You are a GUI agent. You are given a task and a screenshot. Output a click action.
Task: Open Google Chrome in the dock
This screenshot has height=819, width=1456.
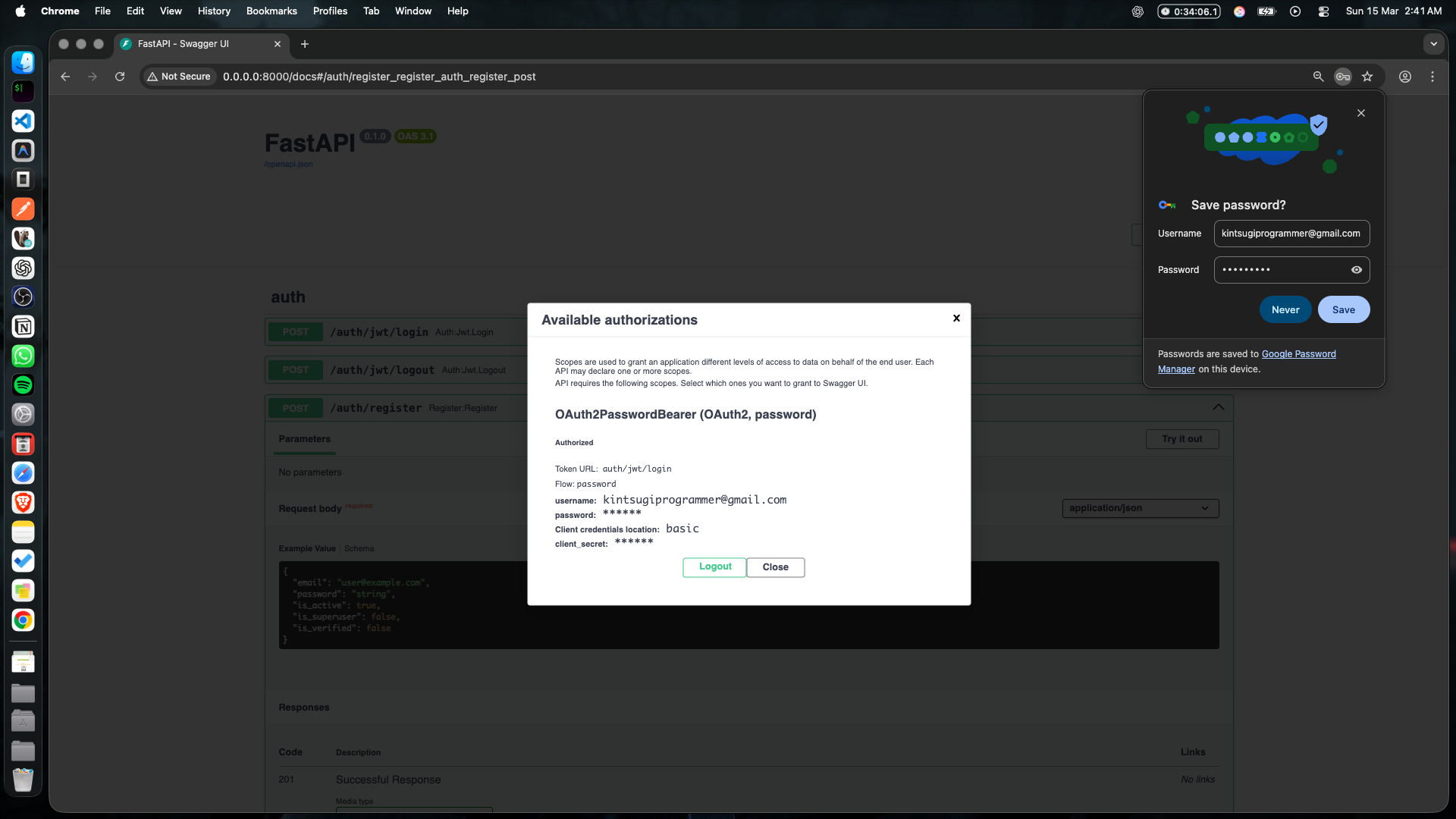(23, 620)
